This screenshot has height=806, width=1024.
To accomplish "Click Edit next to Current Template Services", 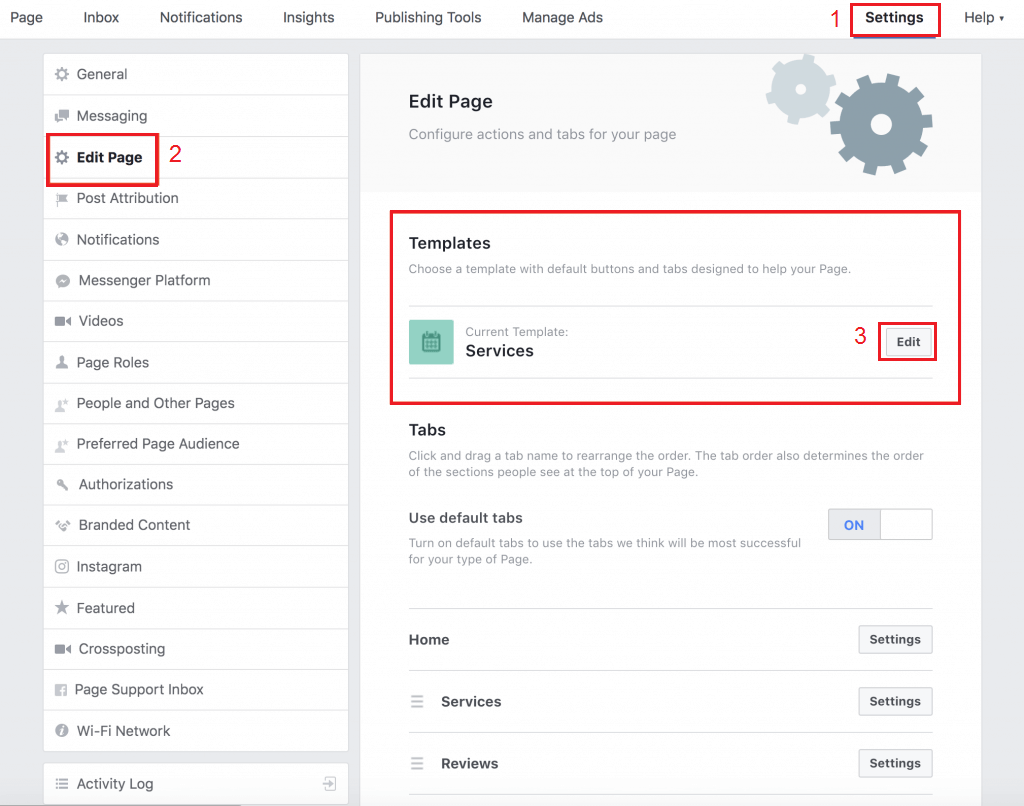I will click(x=907, y=341).
